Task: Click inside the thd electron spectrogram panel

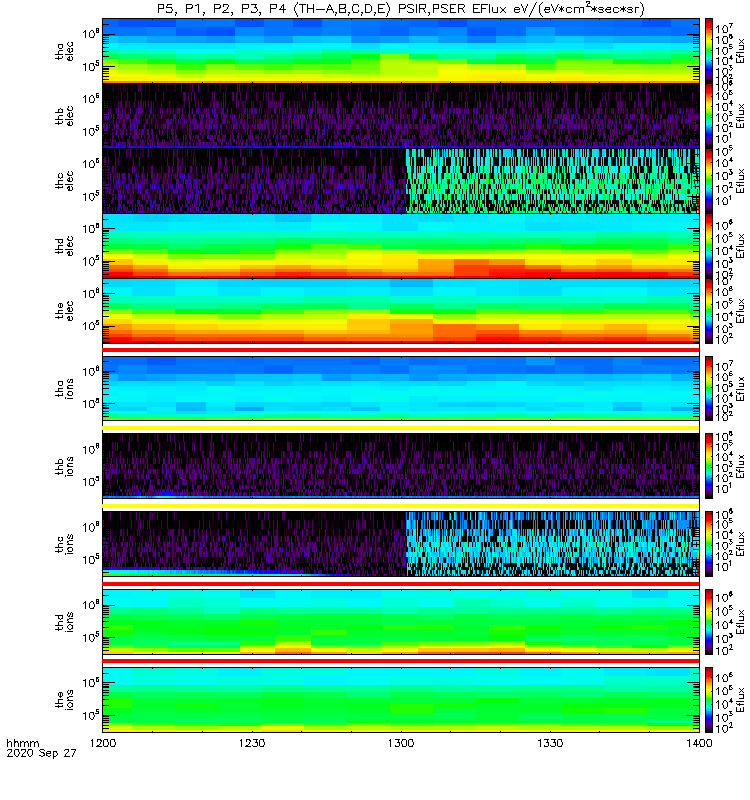Action: pos(401,245)
